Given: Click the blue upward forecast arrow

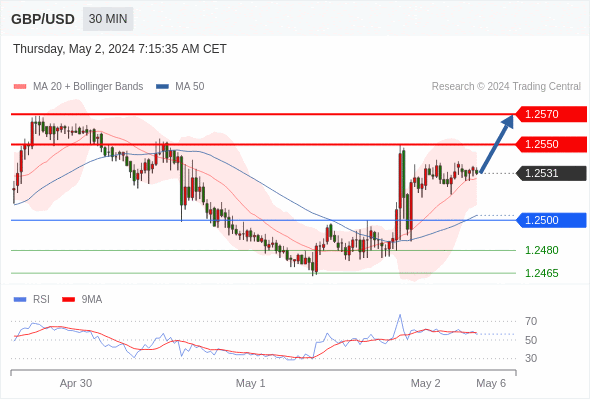Looking at the screenshot, I should pyautogui.click(x=497, y=144).
